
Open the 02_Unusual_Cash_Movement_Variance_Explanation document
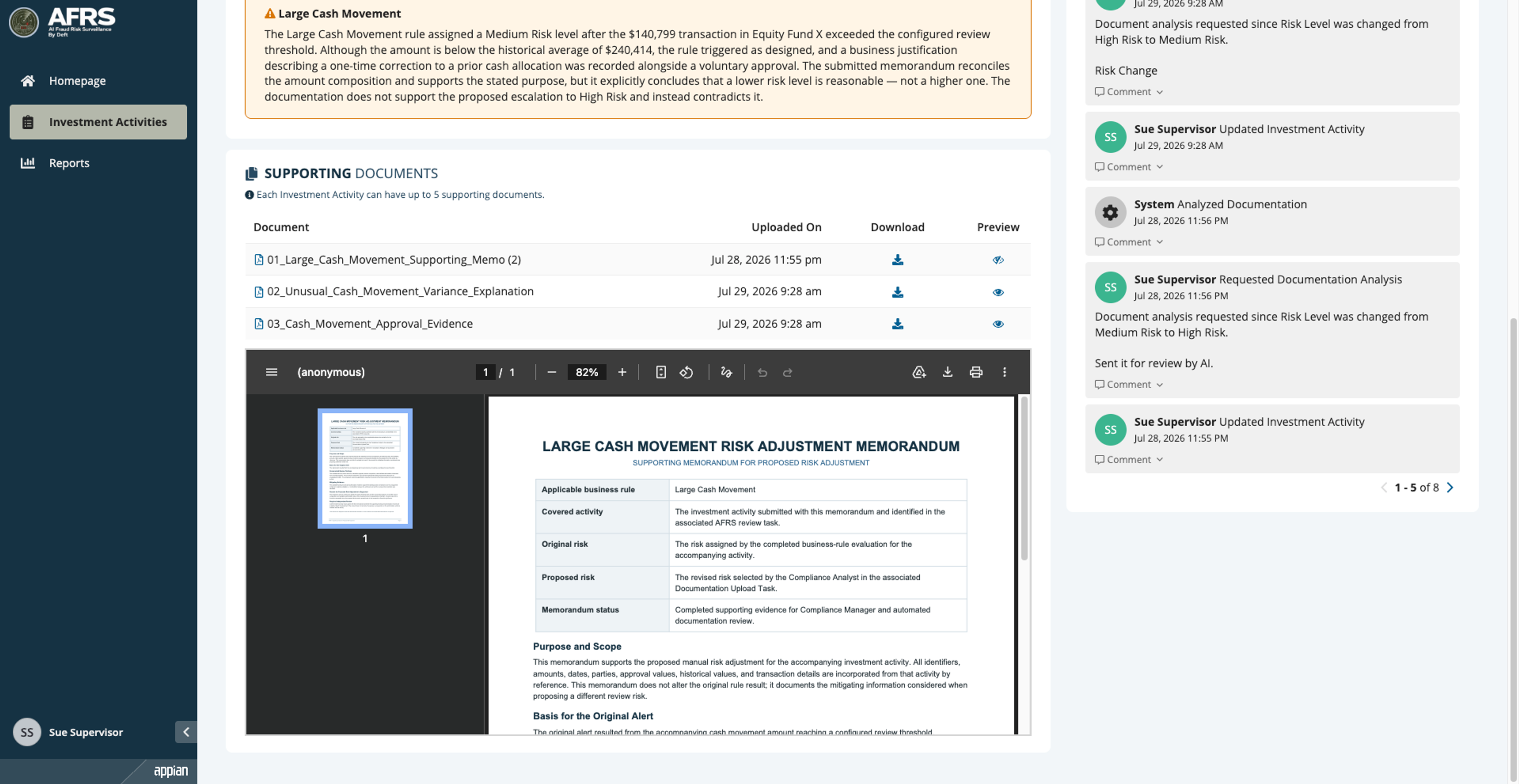(x=400, y=291)
